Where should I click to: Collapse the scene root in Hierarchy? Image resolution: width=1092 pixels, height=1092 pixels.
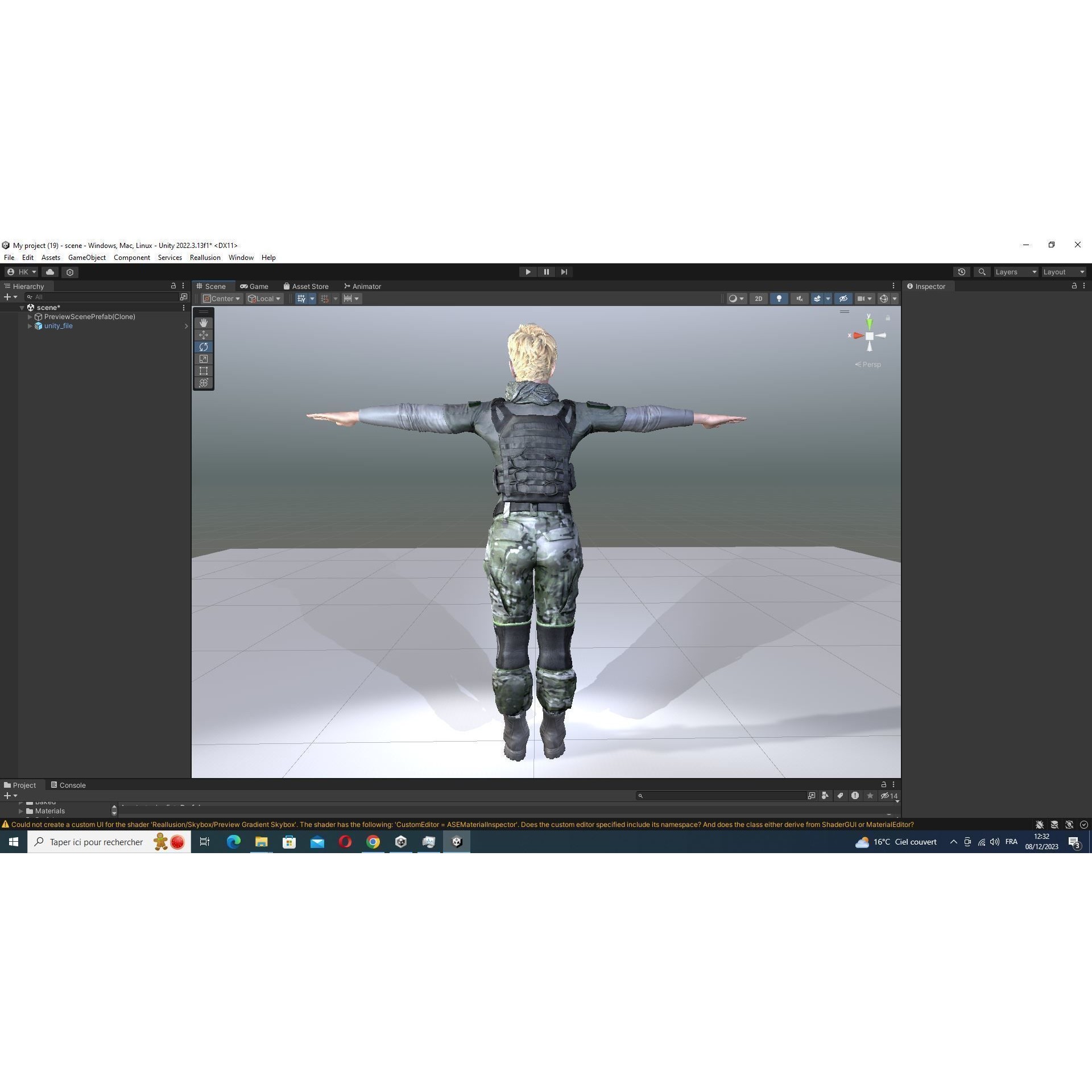coord(22,308)
